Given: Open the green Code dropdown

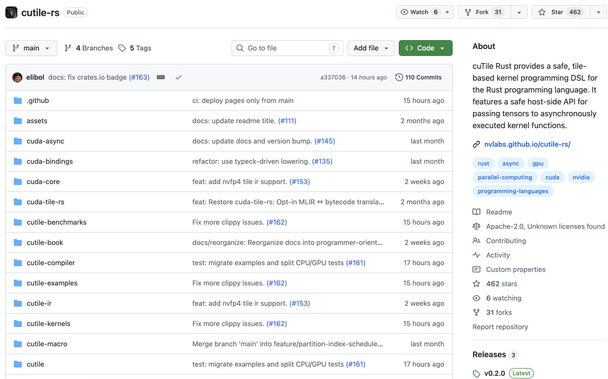Looking at the screenshot, I should [x=425, y=48].
